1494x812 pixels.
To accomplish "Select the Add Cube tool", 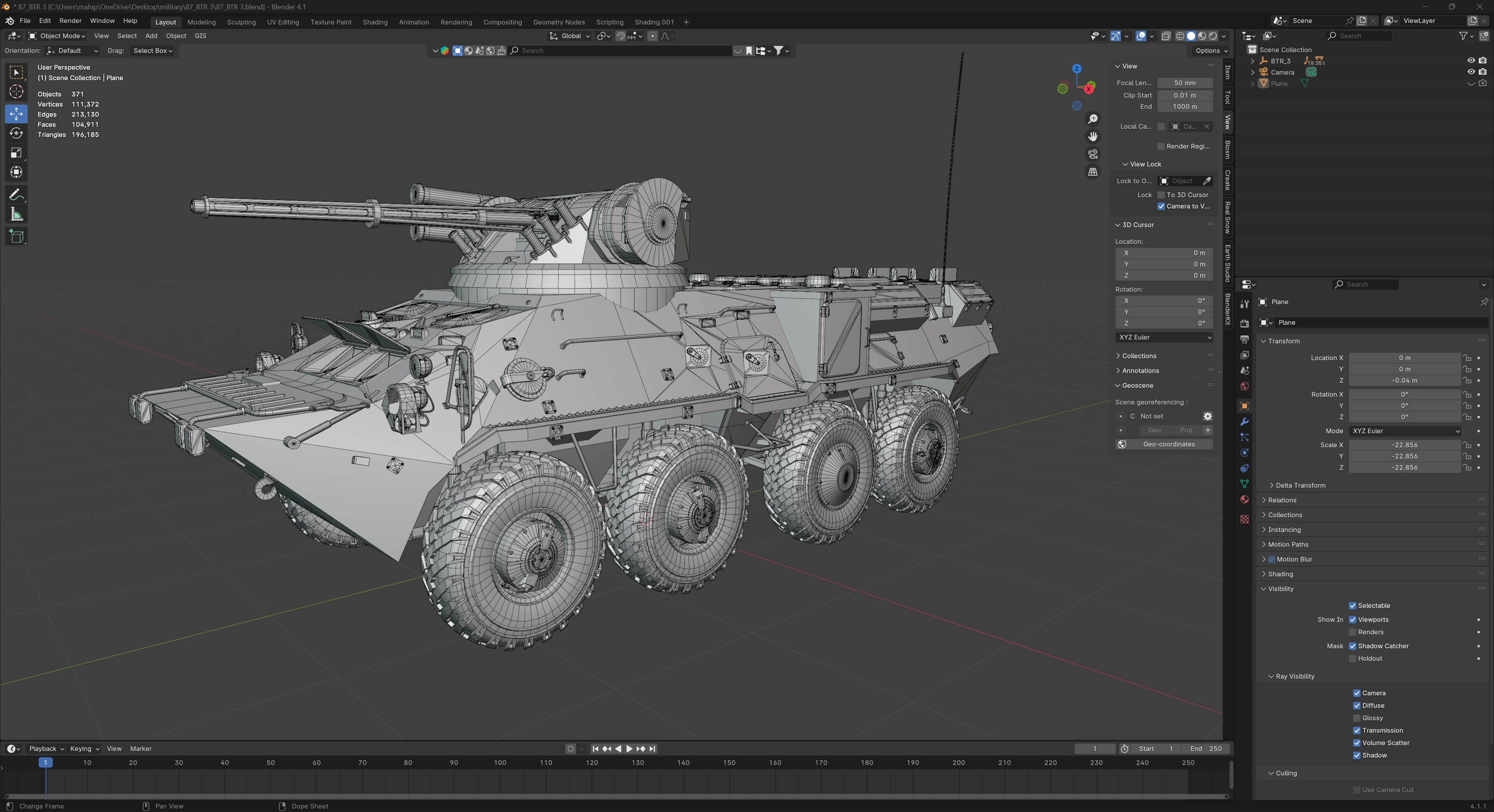I will point(16,236).
